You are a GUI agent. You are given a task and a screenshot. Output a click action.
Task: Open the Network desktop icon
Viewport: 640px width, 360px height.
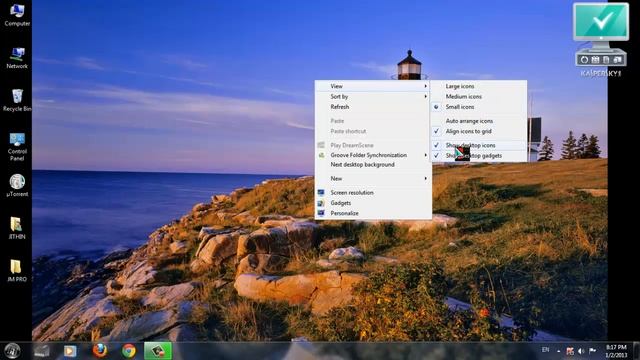(x=17, y=58)
